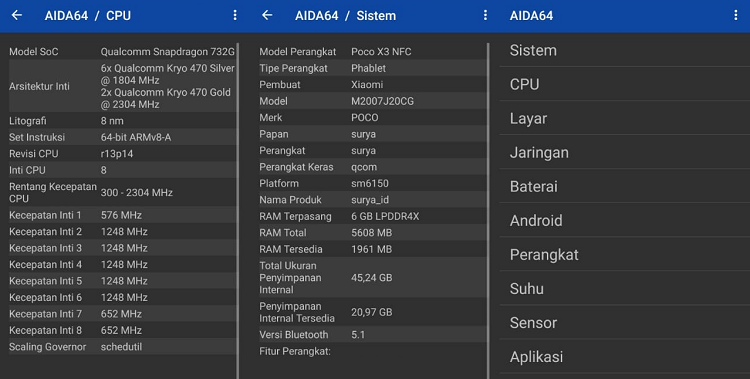Select the Kecepatan Inti 7 row
This screenshot has width=750, height=379.
coord(122,314)
